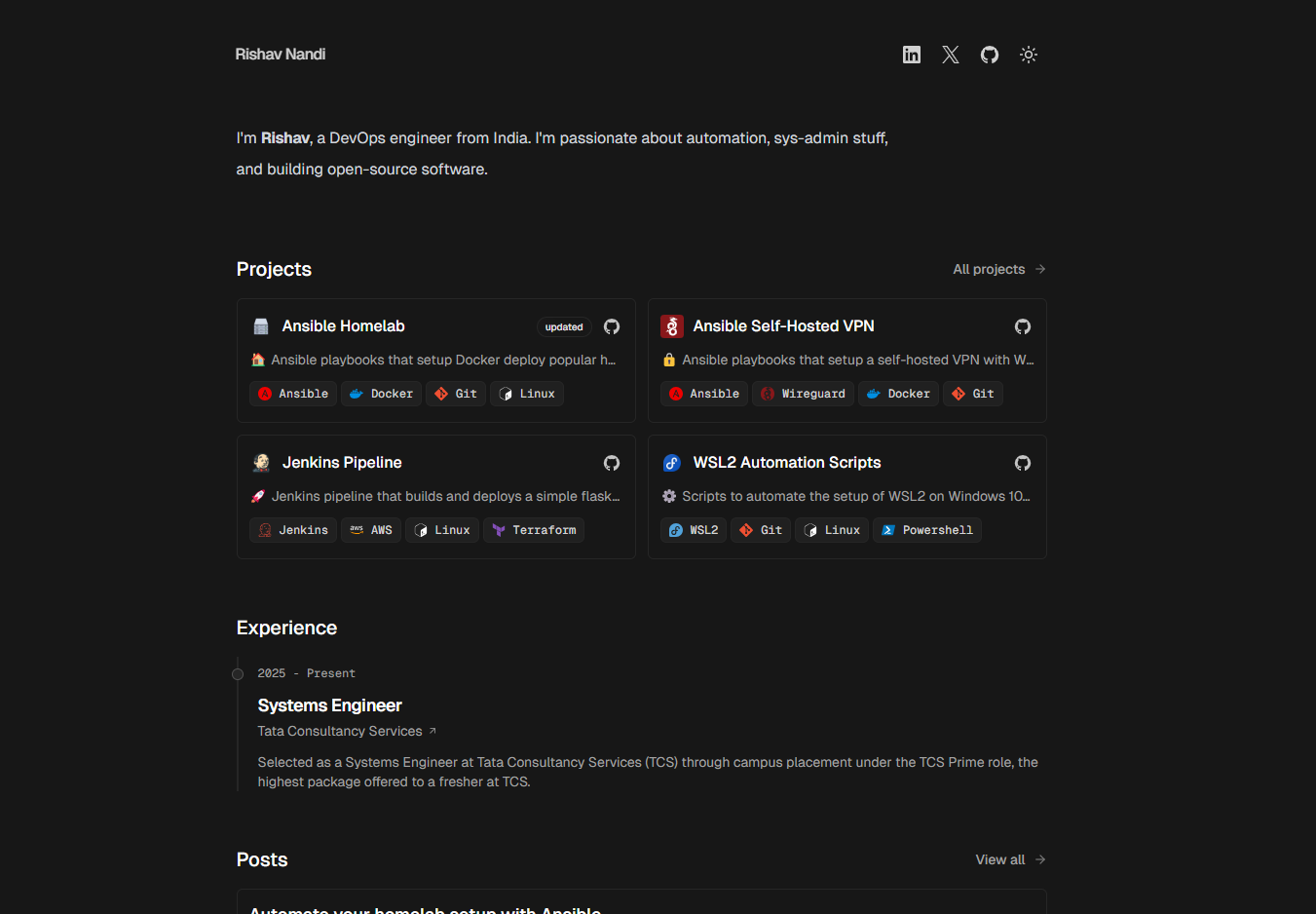The image size is (1316, 914).
Task: Open the GitHub profile icon in header
Action: click(990, 55)
